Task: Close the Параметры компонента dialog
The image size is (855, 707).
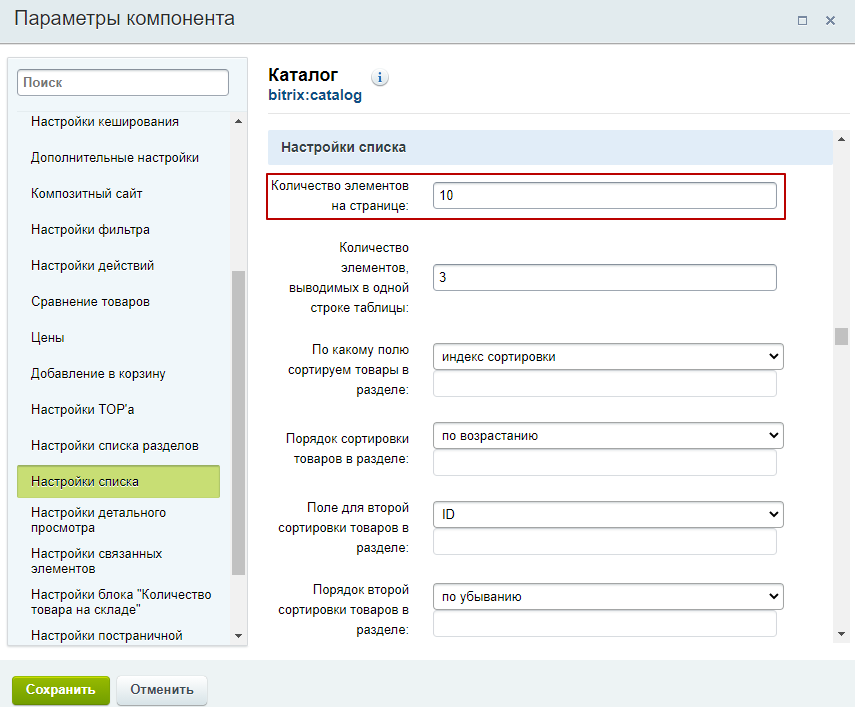Action: click(830, 21)
